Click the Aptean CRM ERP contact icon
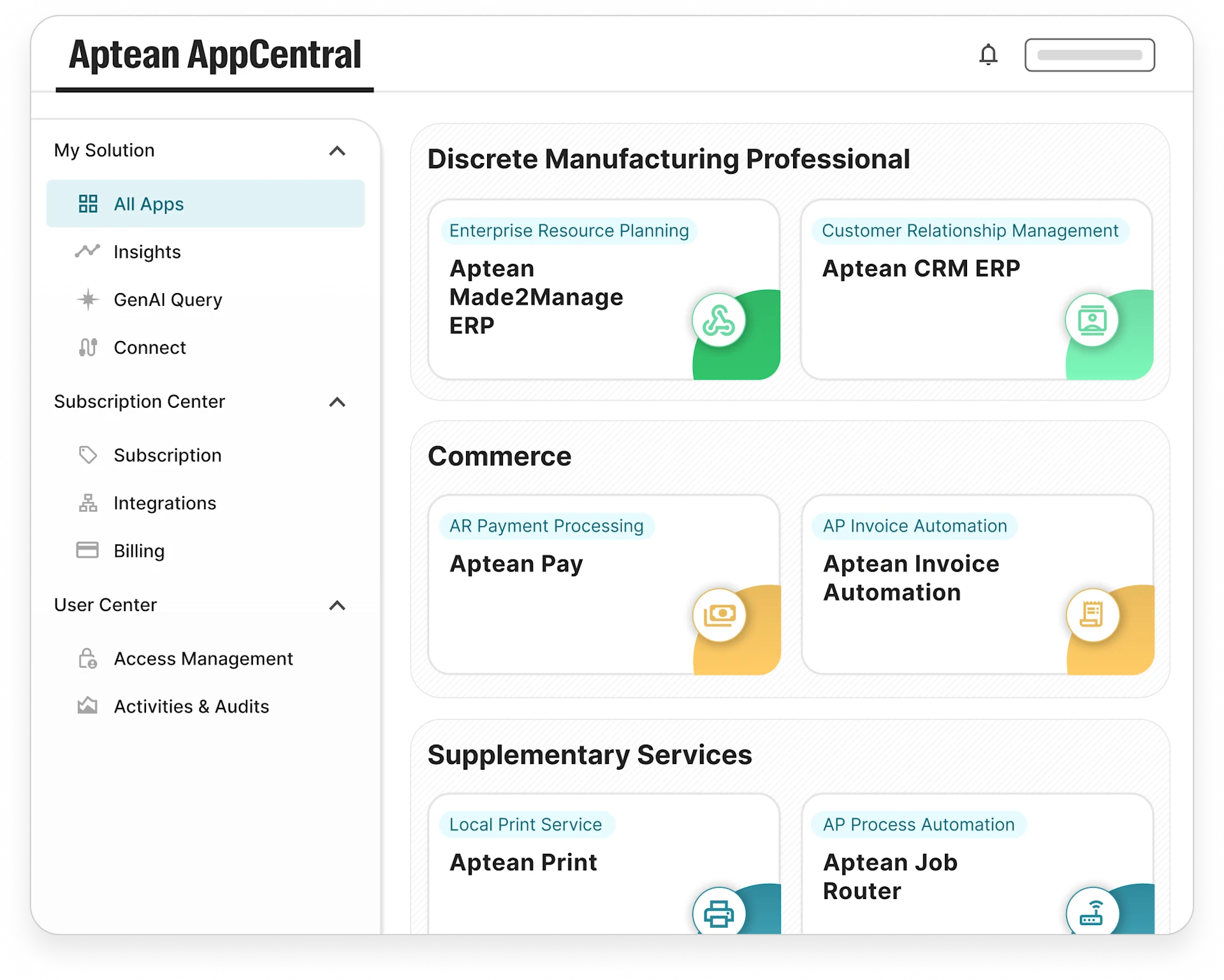1224x980 pixels. tap(1092, 321)
